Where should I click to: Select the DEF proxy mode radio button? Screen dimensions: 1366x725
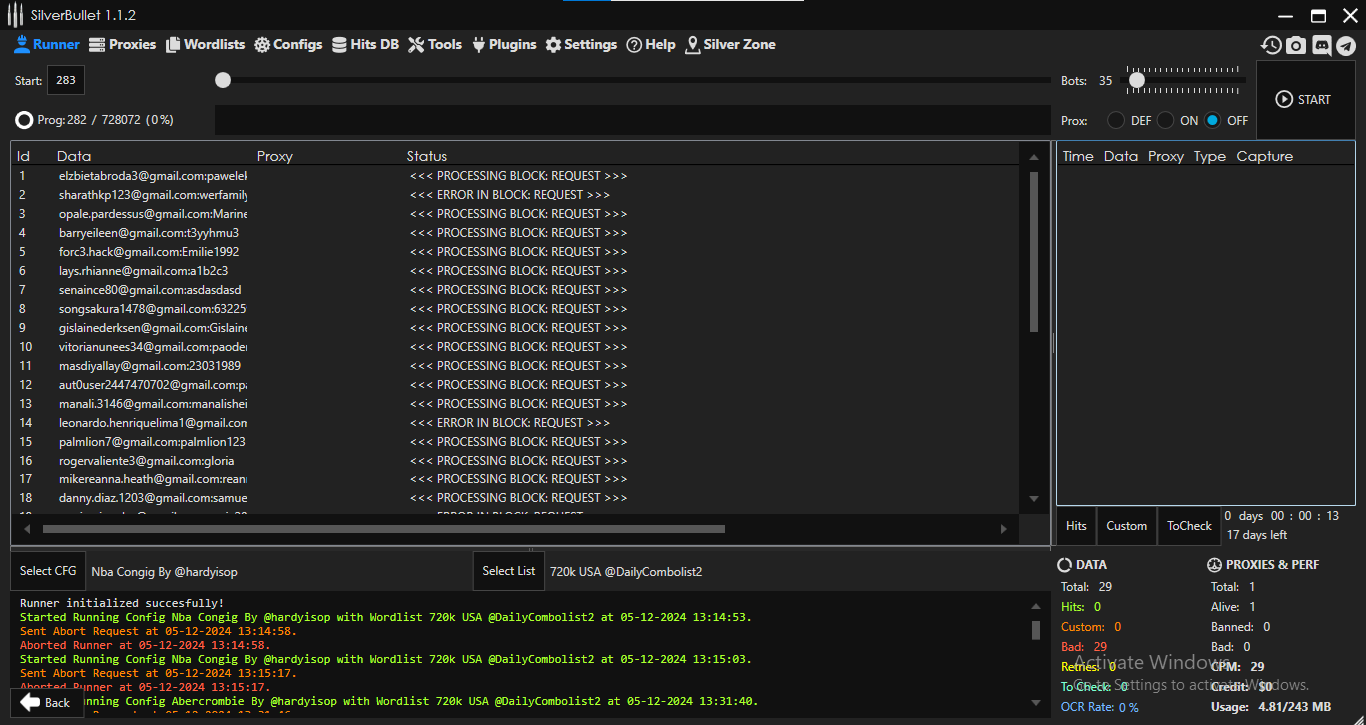pos(1116,120)
